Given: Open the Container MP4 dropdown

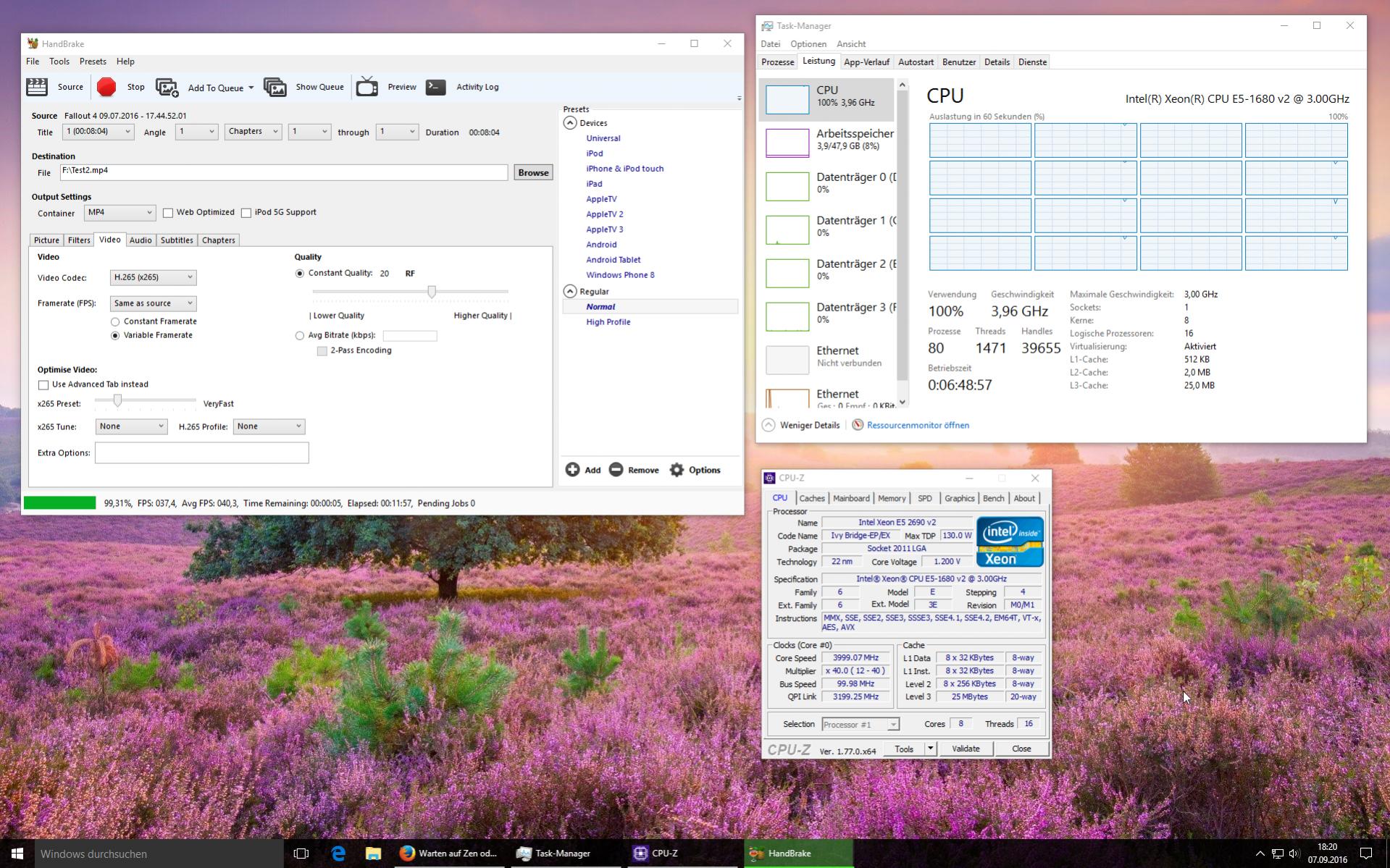Looking at the screenshot, I should click(x=120, y=213).
